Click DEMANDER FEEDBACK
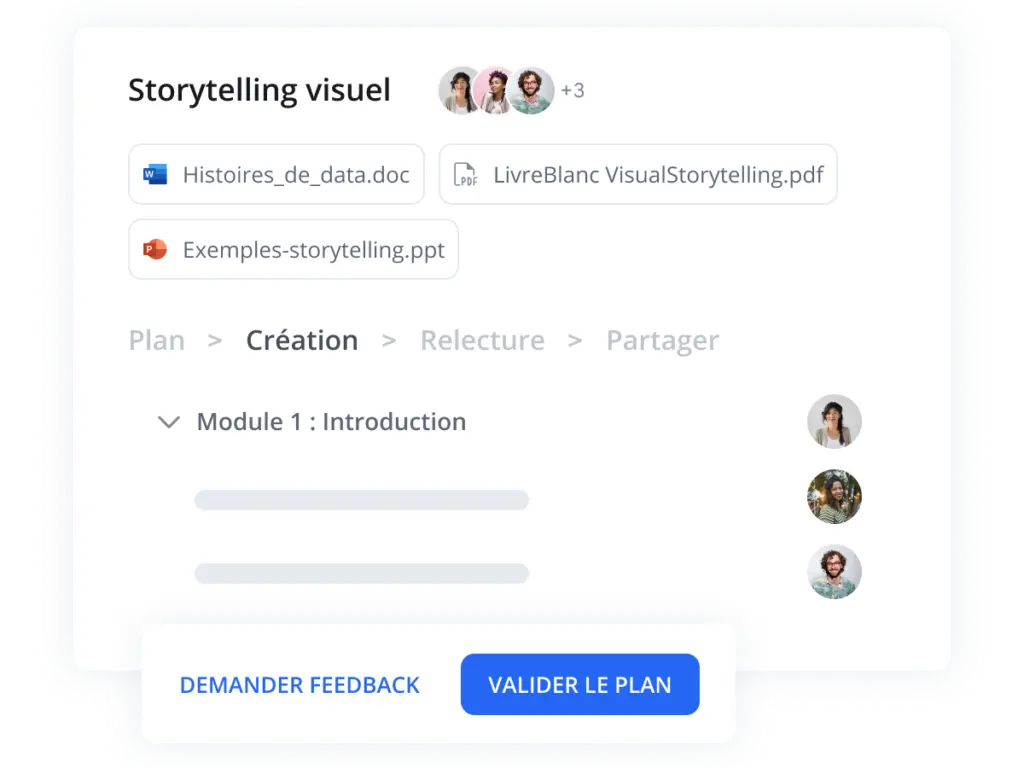 300,685
